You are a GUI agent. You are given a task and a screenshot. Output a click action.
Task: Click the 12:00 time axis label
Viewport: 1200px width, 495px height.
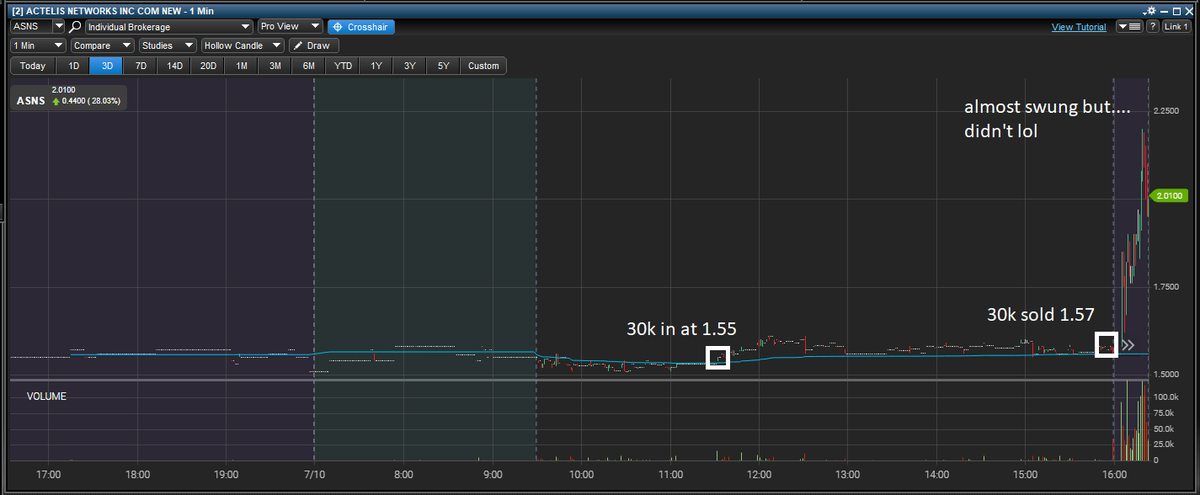coord(759,474)
